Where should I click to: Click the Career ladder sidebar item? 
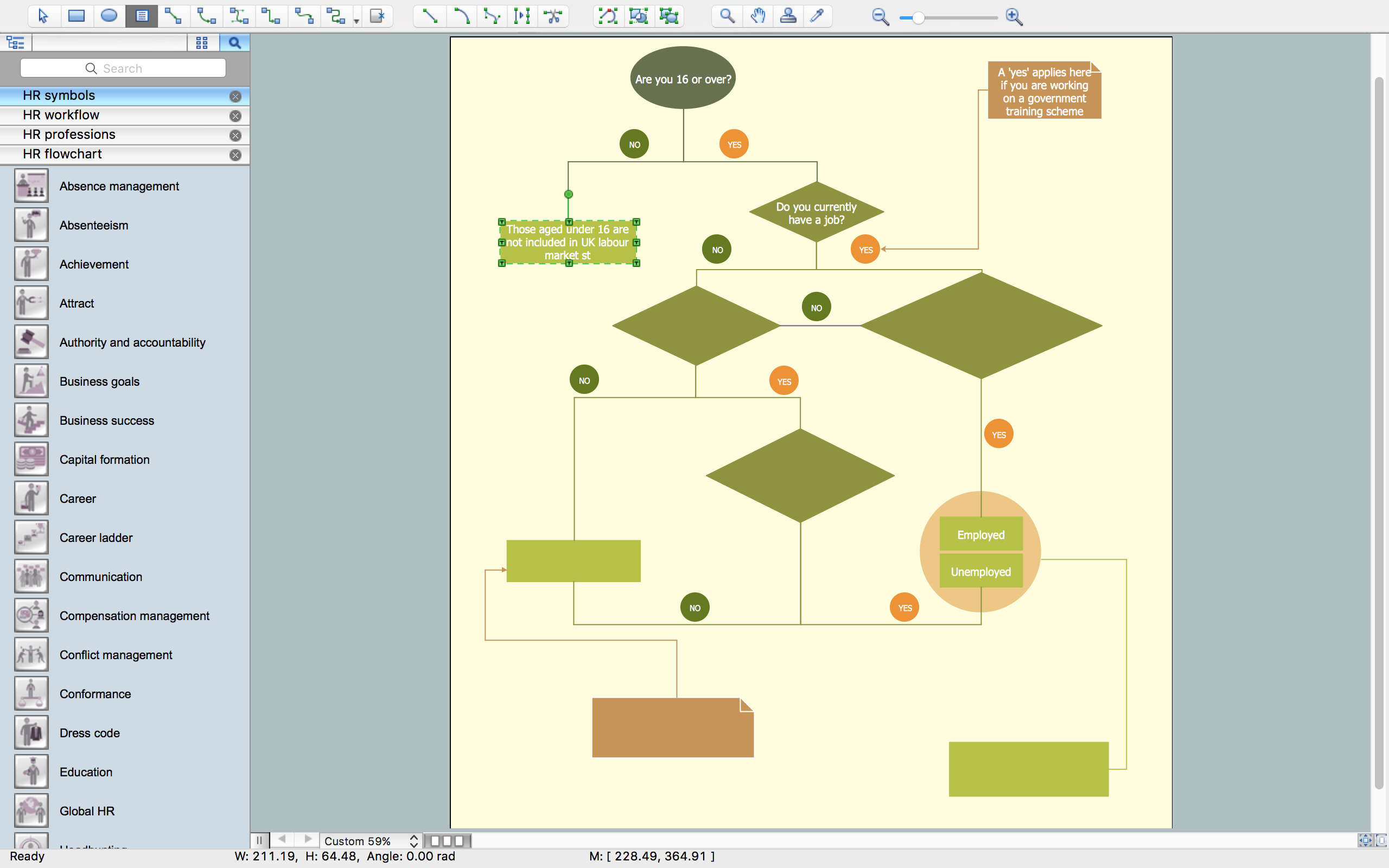pyautogui.click(x=95, y=537)
